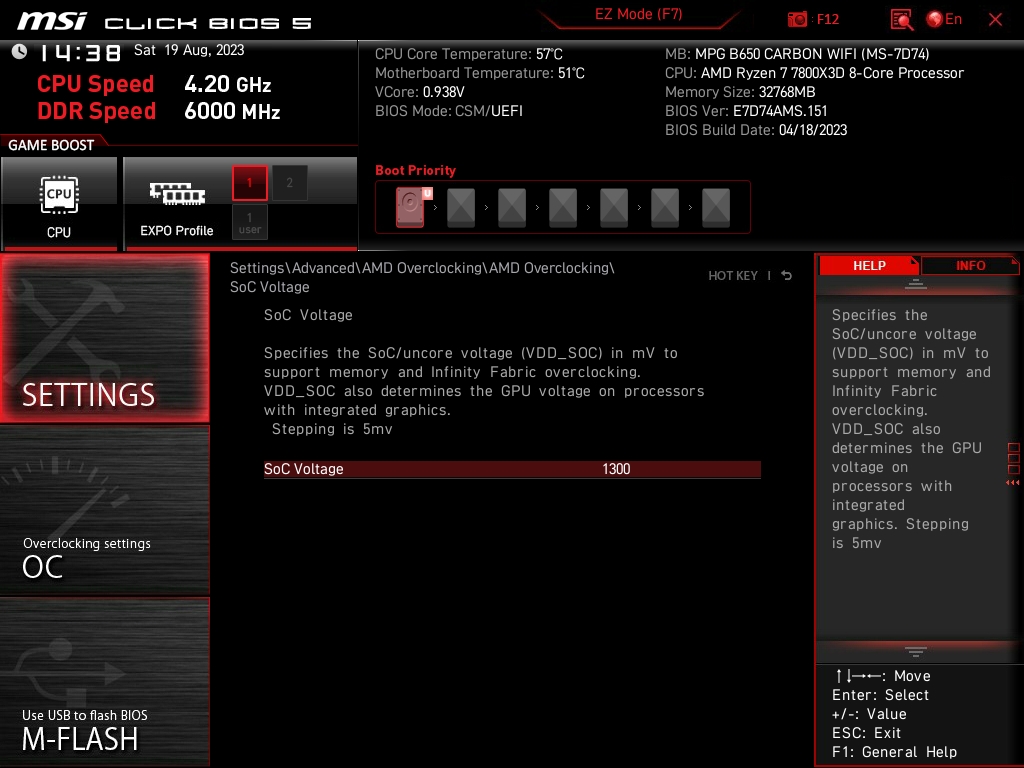1024x768 pixels.
Task: Click the 'CPU Core Temperature: 57°C' reading
Action: click(468, 54)
